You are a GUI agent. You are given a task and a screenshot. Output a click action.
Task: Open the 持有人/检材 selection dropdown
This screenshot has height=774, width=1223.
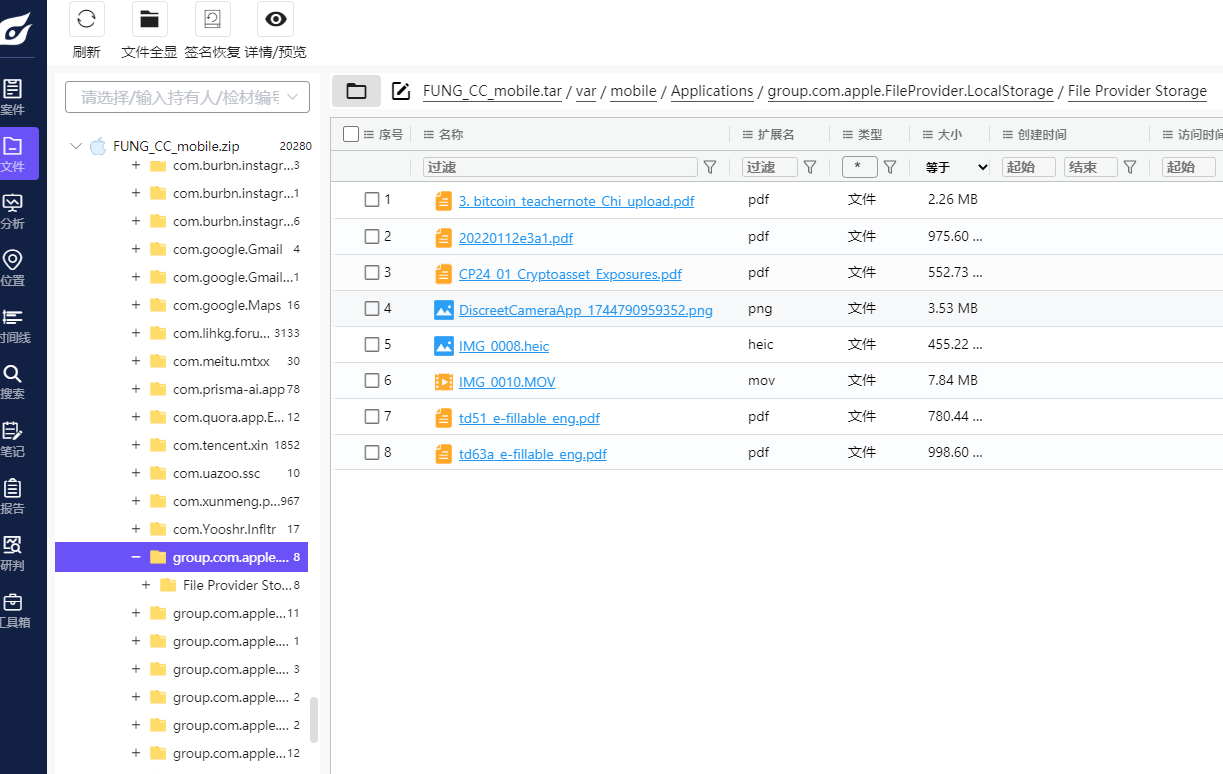click(187, 97)
